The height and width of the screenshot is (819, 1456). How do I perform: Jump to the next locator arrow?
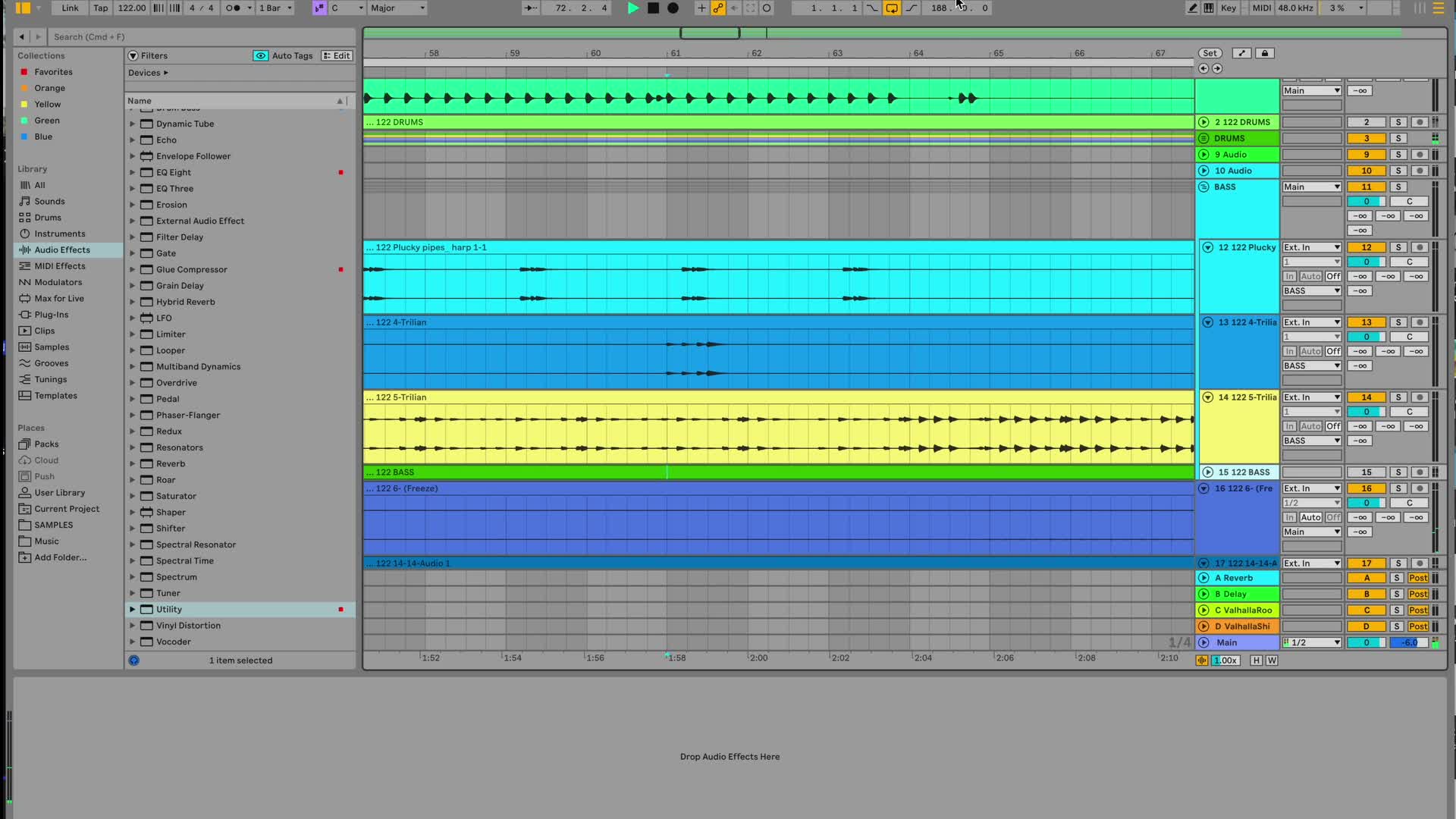[x=1217, y=68]
